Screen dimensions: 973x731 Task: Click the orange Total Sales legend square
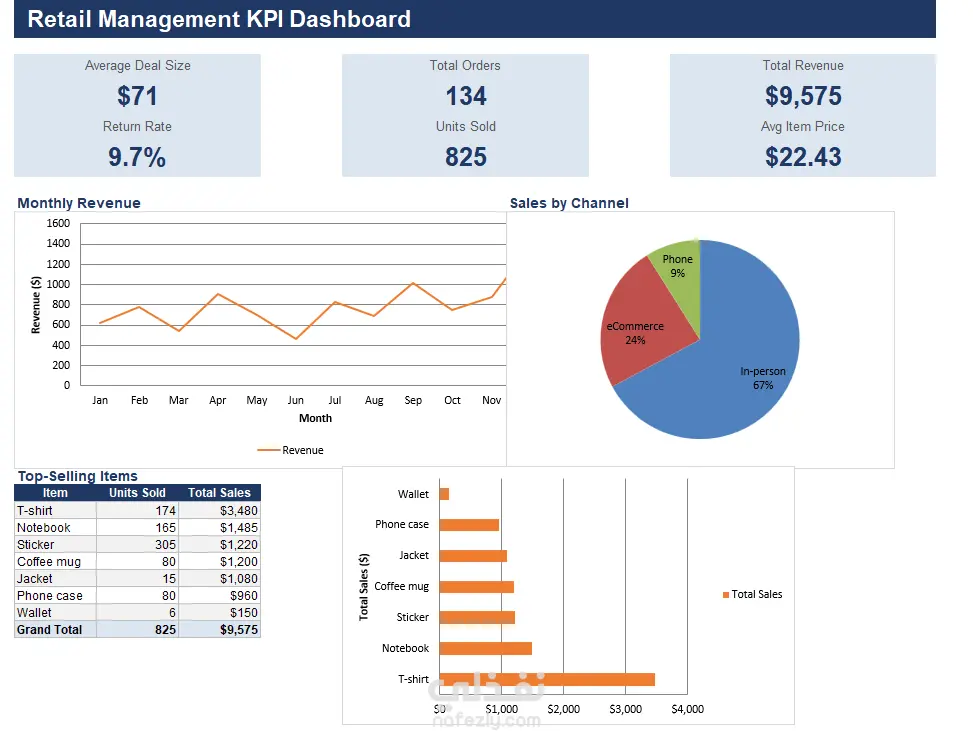(725, 594)
